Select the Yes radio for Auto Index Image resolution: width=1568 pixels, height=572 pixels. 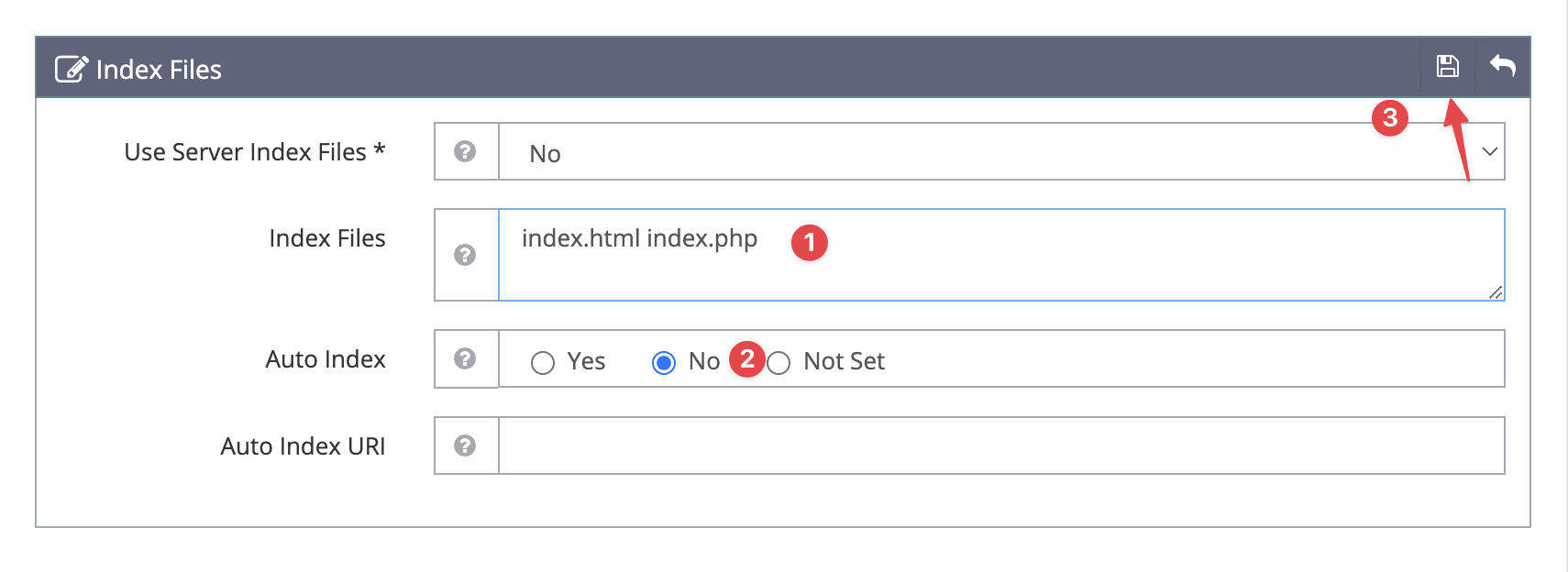tap(543, 363)
